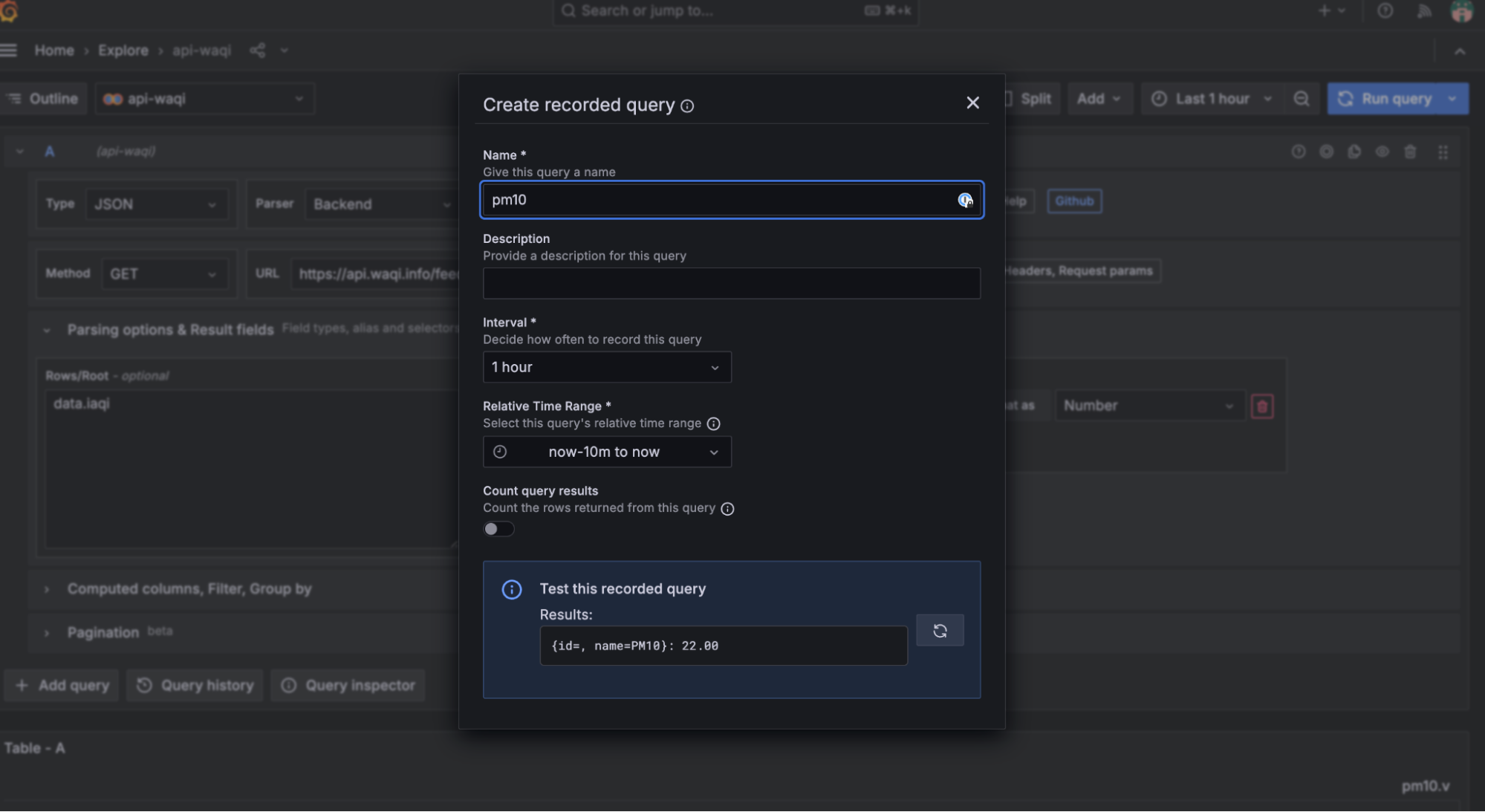
Task: Click the share icon beside api-waqi breadcrumb
Action: [257, 50]
